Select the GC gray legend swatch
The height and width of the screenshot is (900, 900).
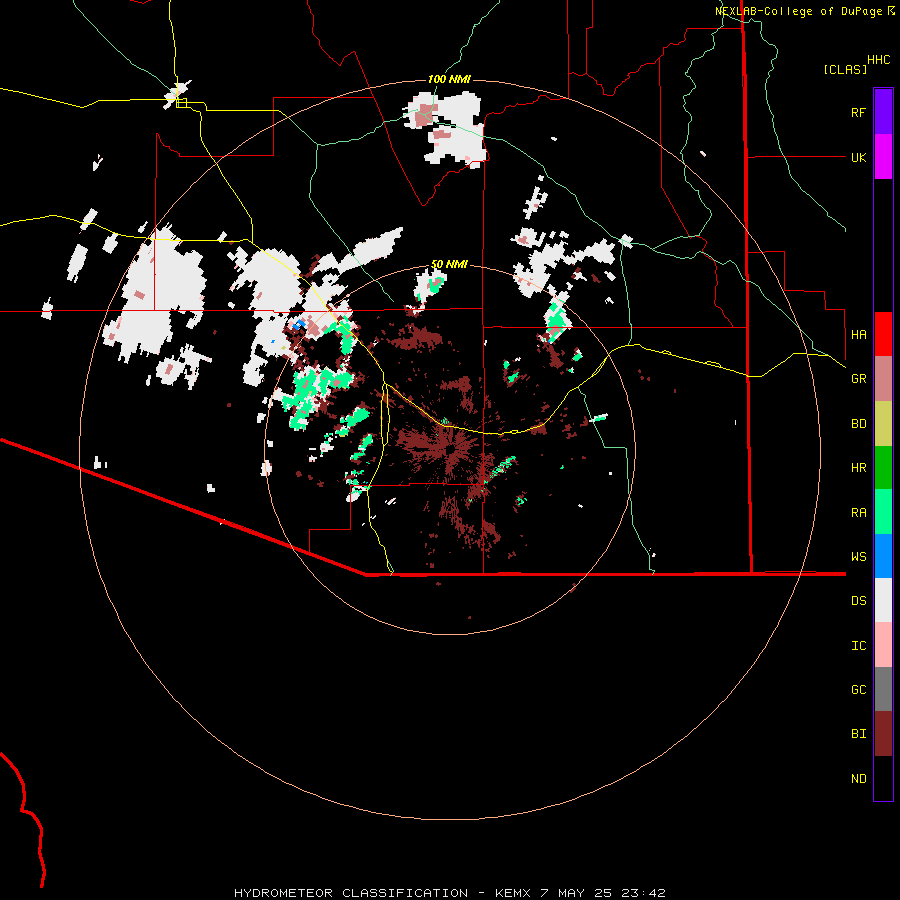point(883,689)
